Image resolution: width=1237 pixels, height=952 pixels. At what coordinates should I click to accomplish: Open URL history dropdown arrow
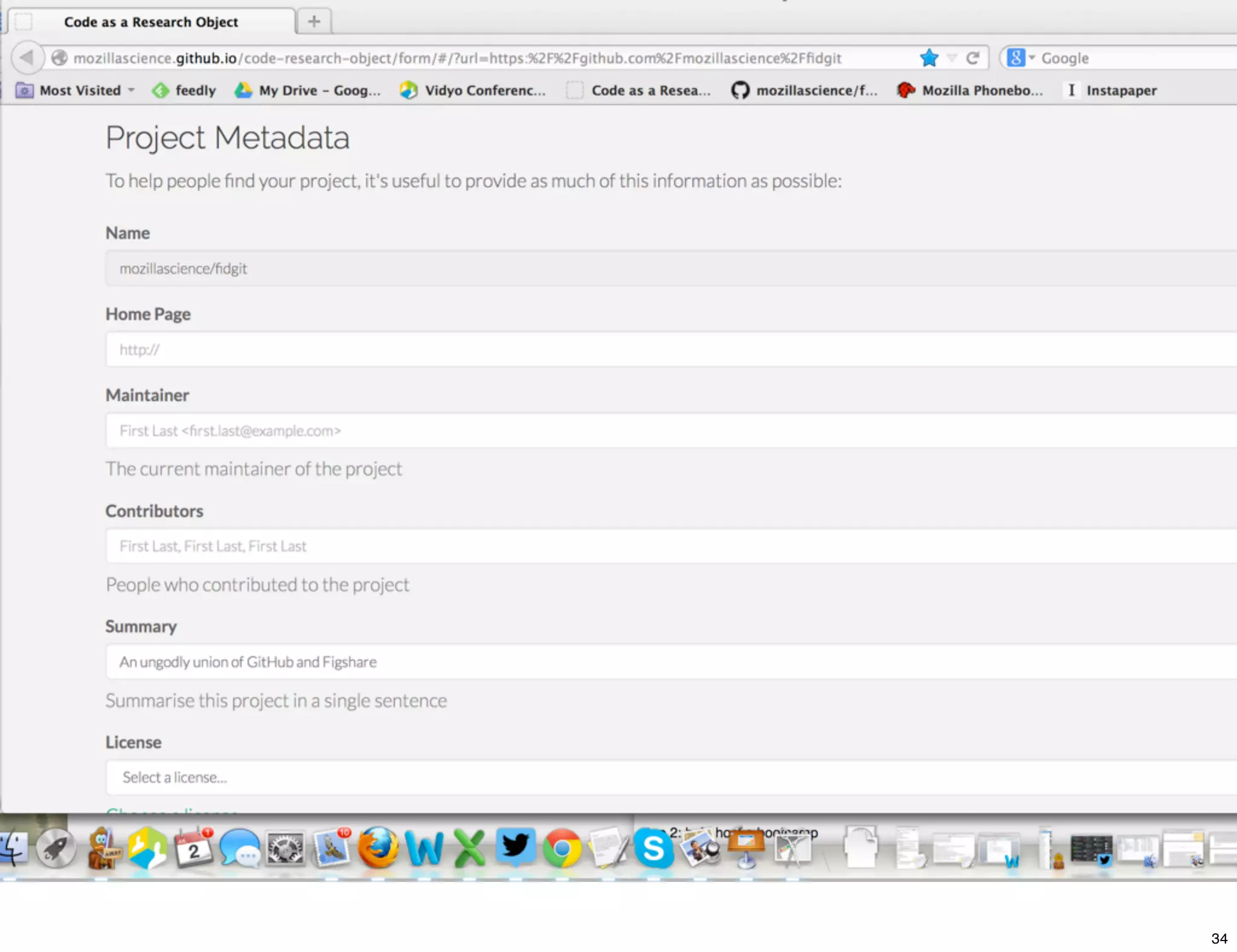point(952,58)
